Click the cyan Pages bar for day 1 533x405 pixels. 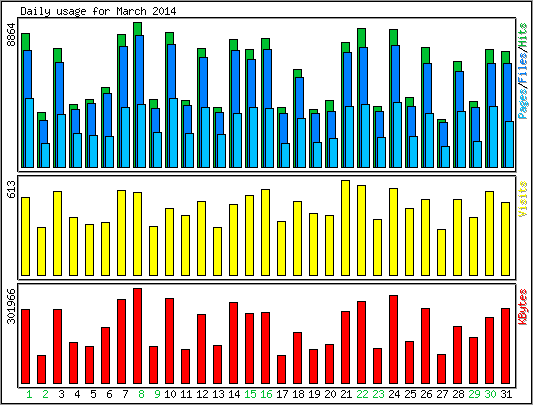(x=30, y=133)
